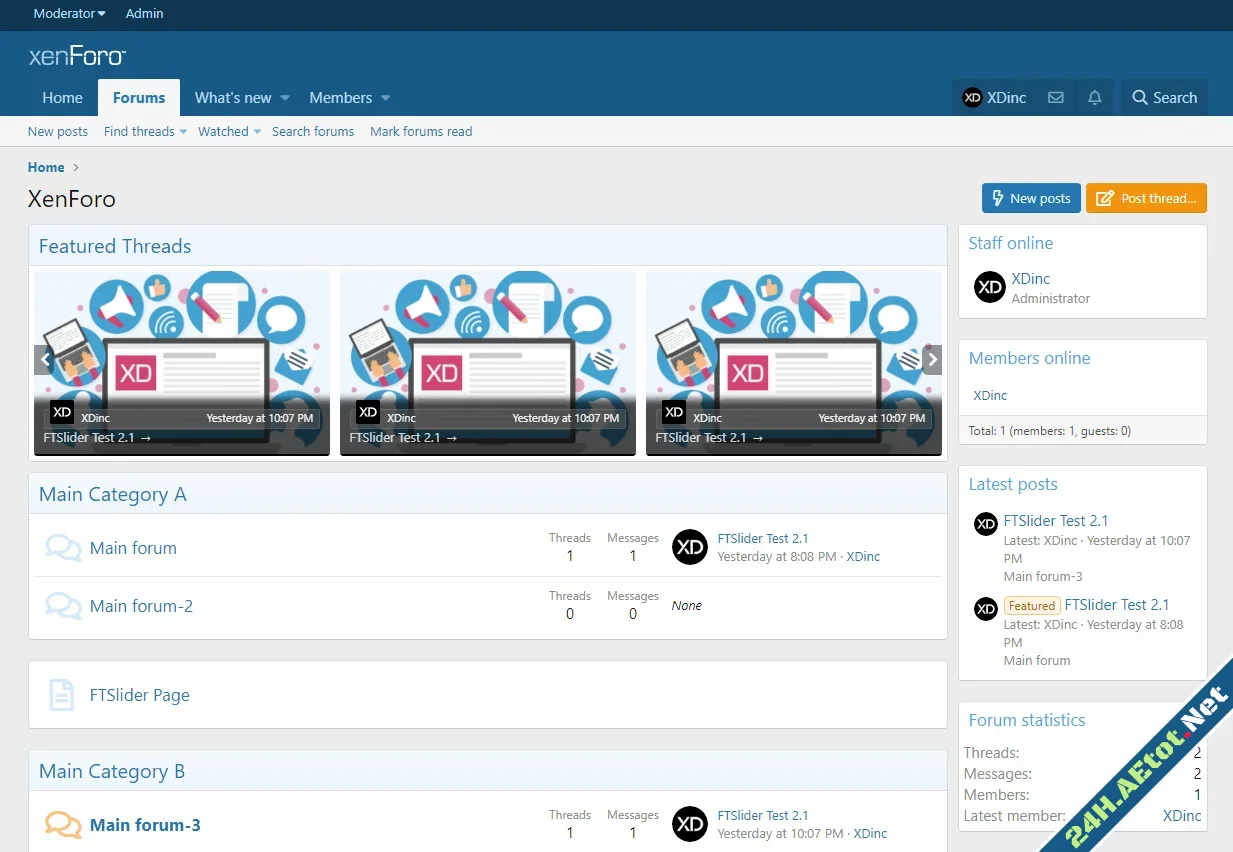1233x852 pixels.
Task: Click XDinc under Members online
Action: point(990,395)
